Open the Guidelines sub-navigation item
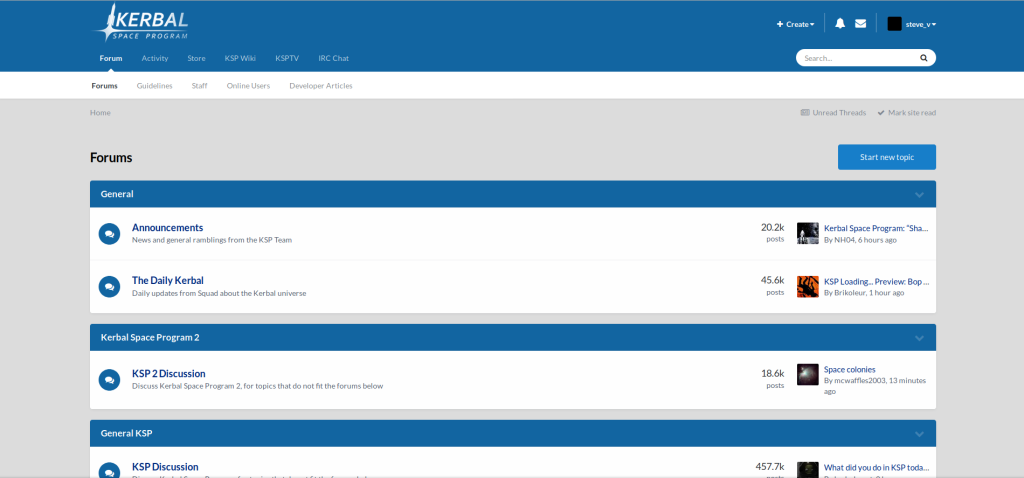This screenshot has height=478, width=1024. 155,86
